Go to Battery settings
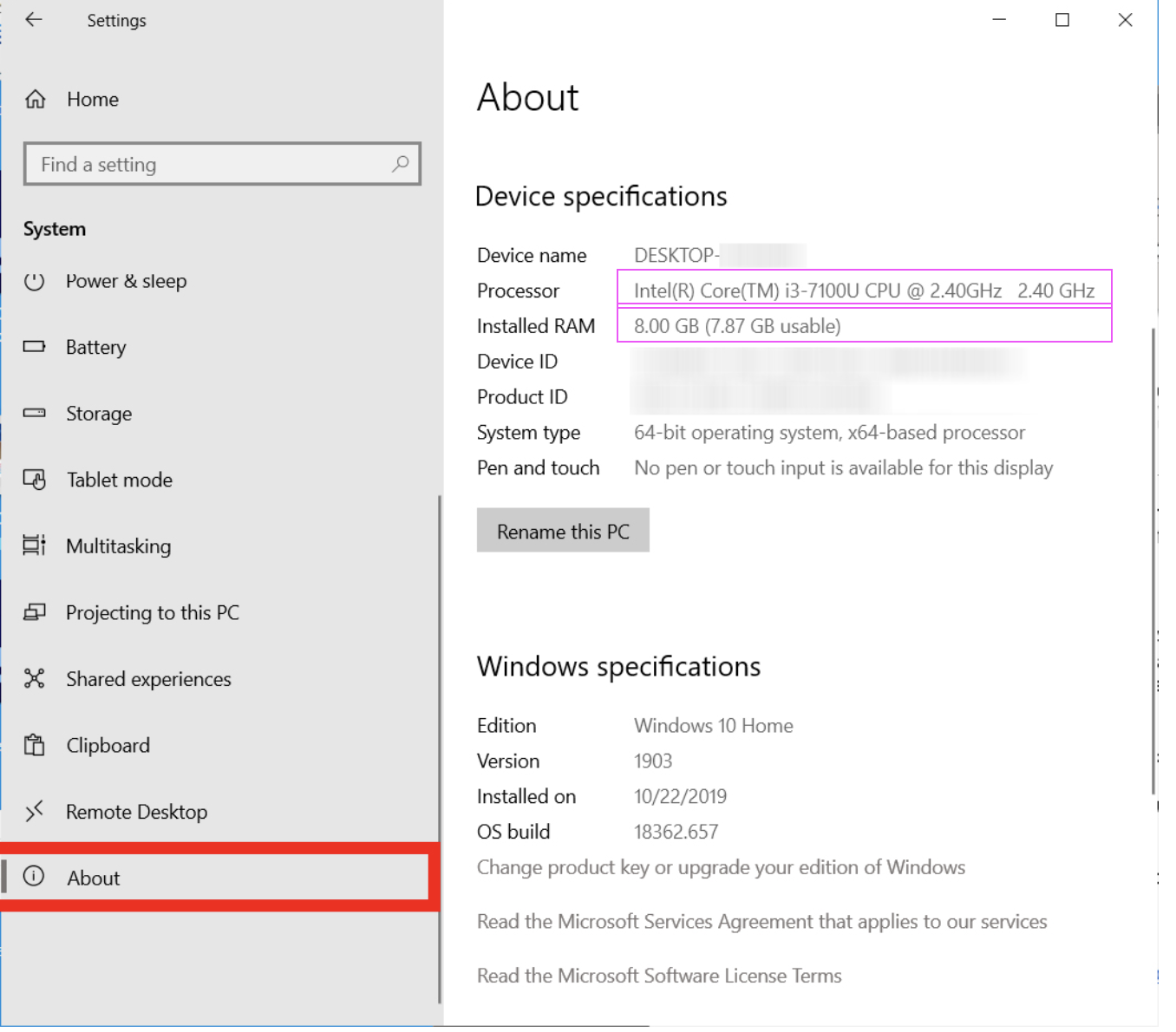The height and width of the screenshot is (1032, 1176). tap(96, 347)
